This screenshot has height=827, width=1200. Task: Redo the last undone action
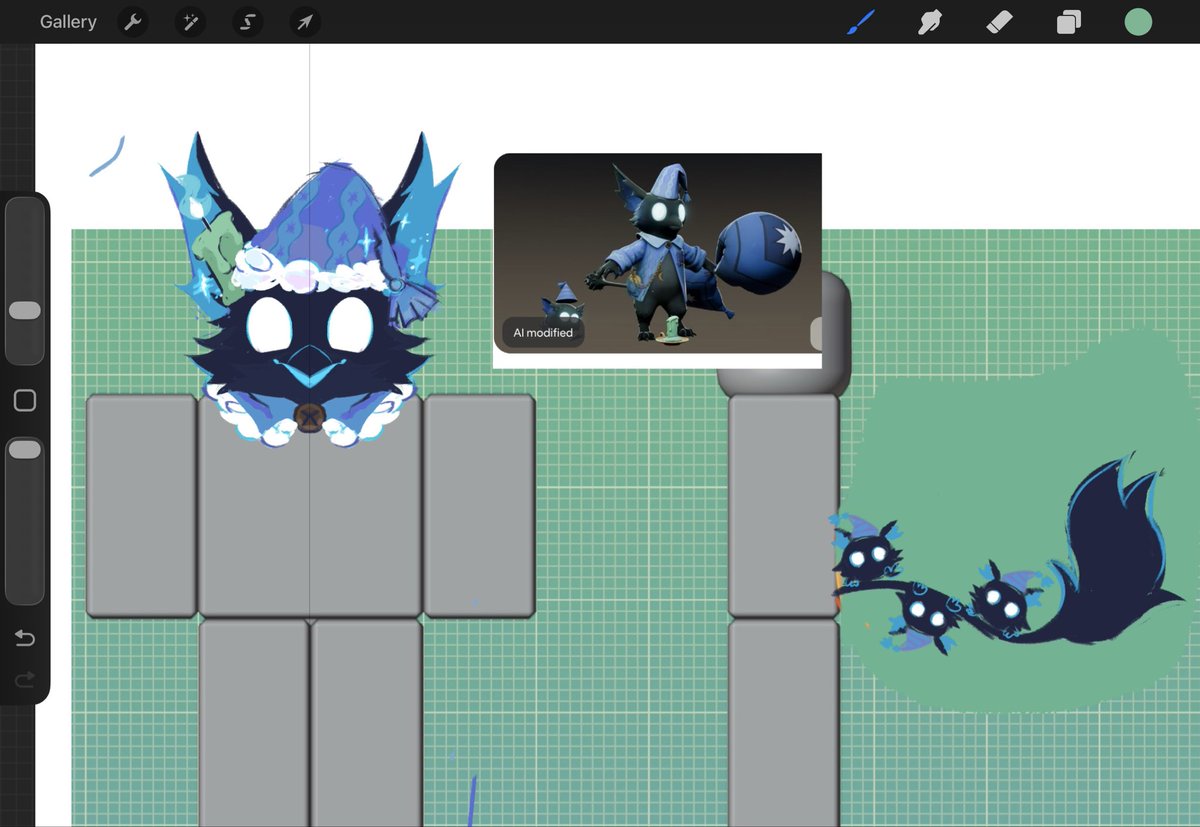(25, 680)
